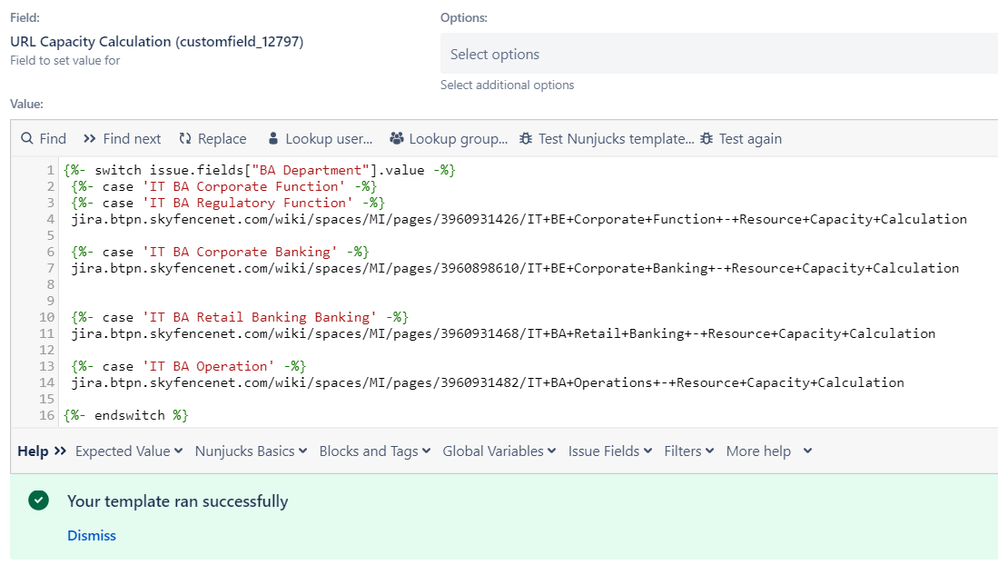Open Lookup group dialog
The height and width of the screenshot is (576, 998).
pos(449,138)
